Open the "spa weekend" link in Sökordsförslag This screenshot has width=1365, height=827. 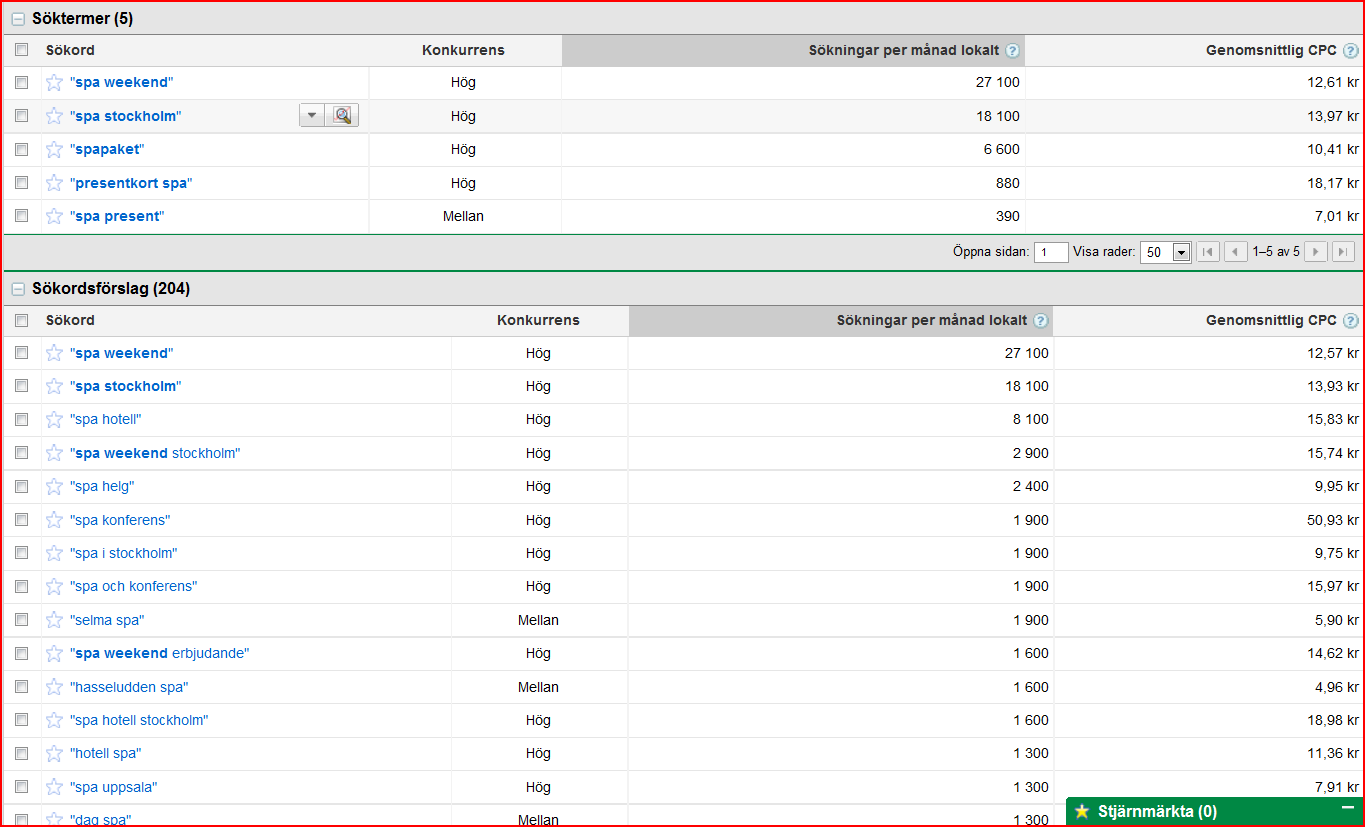[x=122, y=353]
